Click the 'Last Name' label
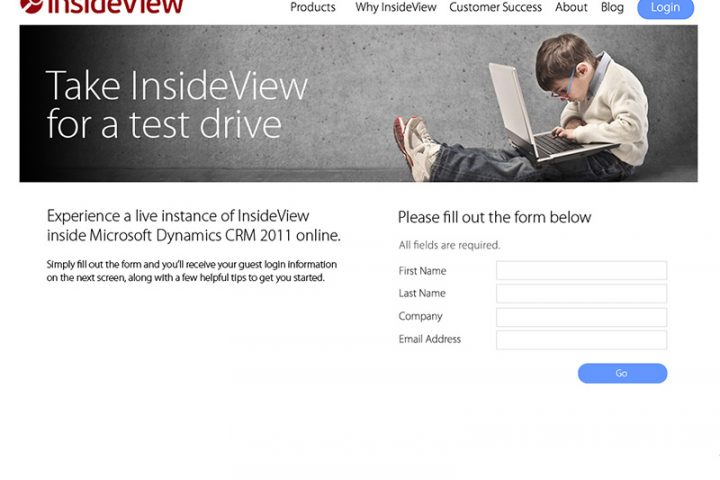Image resolution: width=720 pixels, height=480 pixels. click(x=422, y=293)
